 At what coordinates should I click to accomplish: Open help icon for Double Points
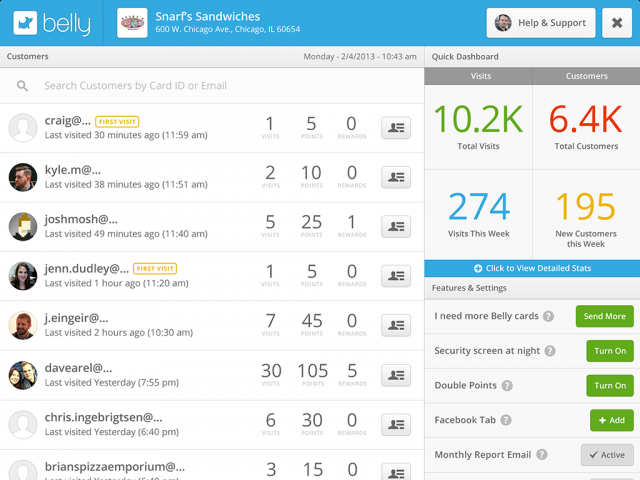tap(507, 386)
